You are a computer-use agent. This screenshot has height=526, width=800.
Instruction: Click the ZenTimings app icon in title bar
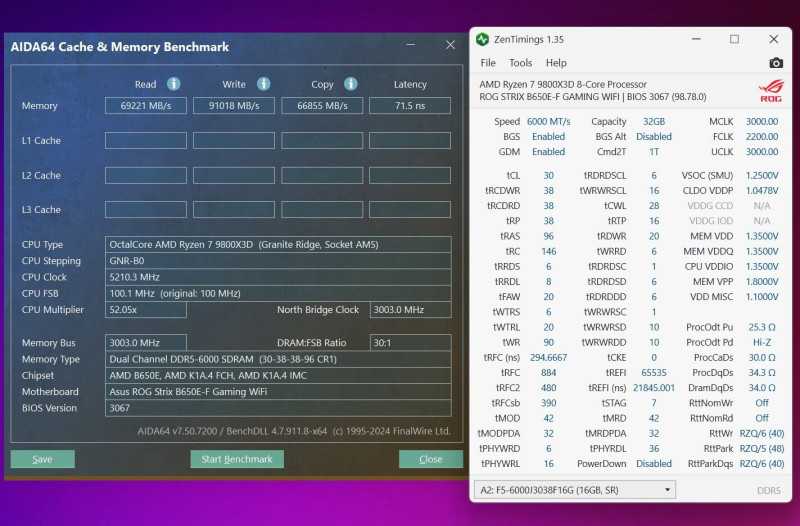tap(482, 39)
